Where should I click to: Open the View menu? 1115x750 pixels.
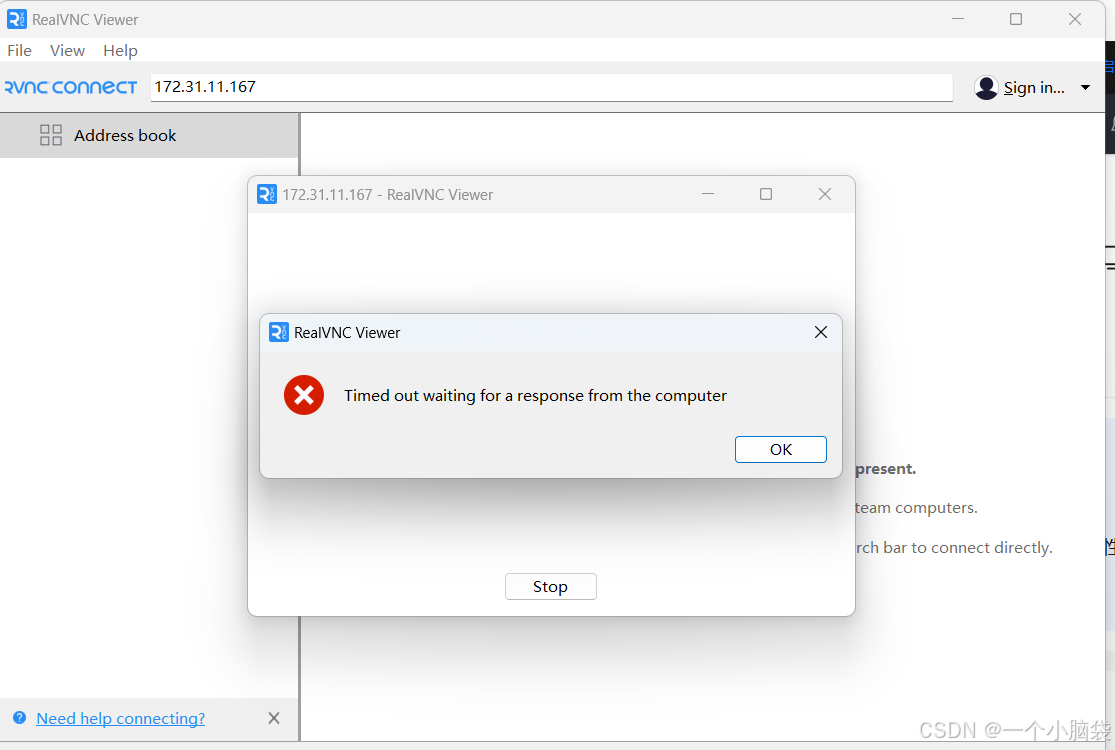click(68, 50)
